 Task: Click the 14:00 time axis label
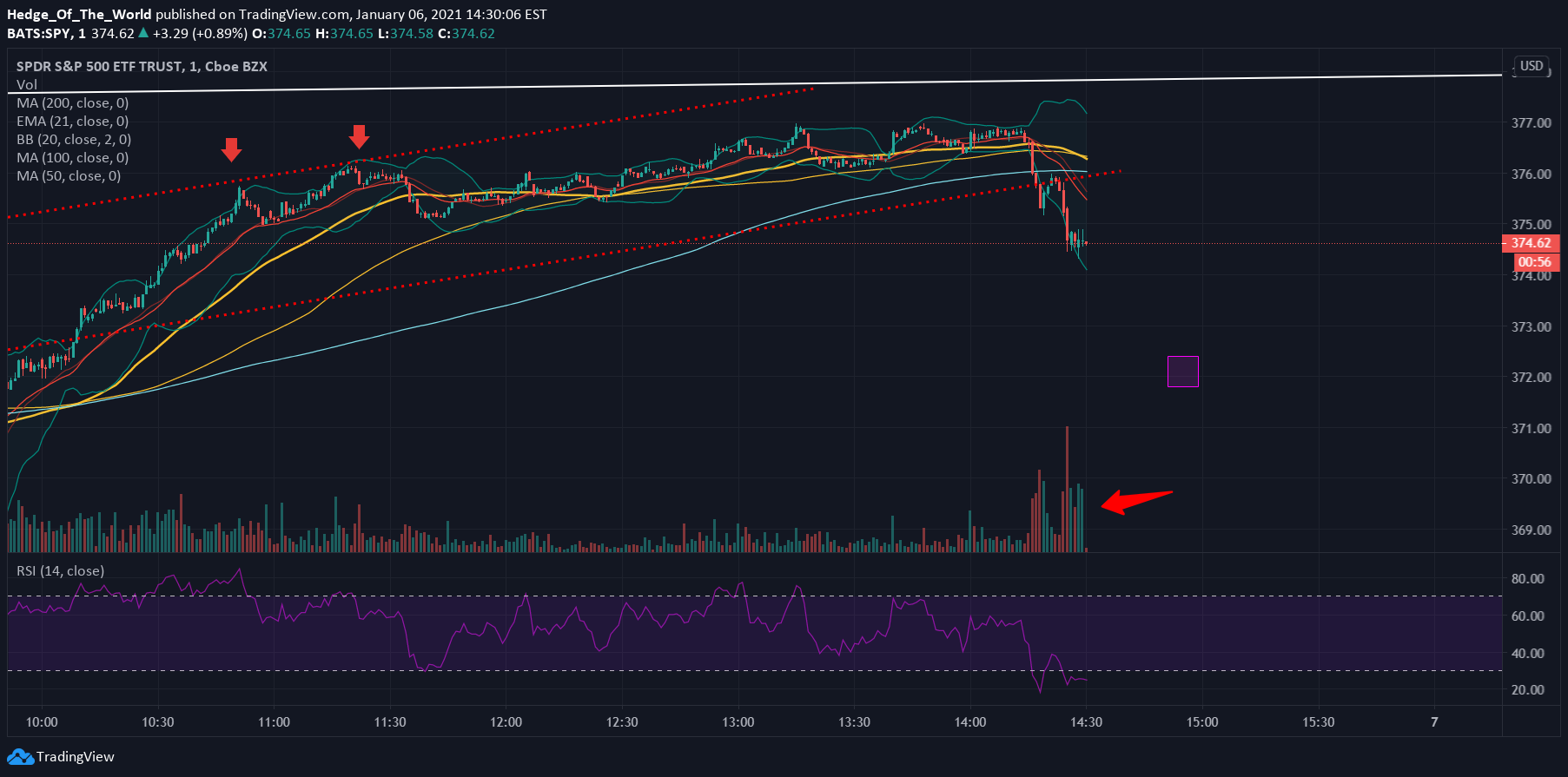tap(970, 722)
